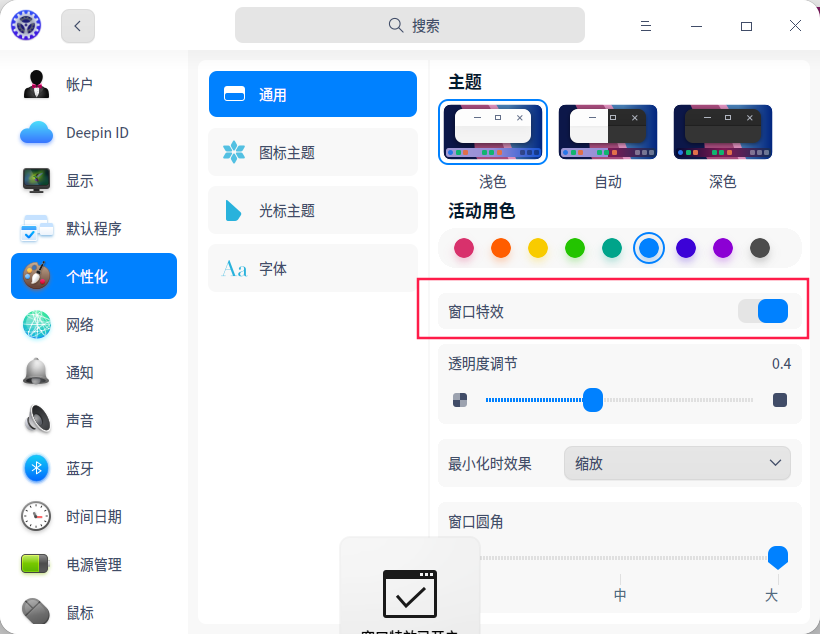Click the opaque square icon
Screen dimensions: 820x634
point(780,400)
